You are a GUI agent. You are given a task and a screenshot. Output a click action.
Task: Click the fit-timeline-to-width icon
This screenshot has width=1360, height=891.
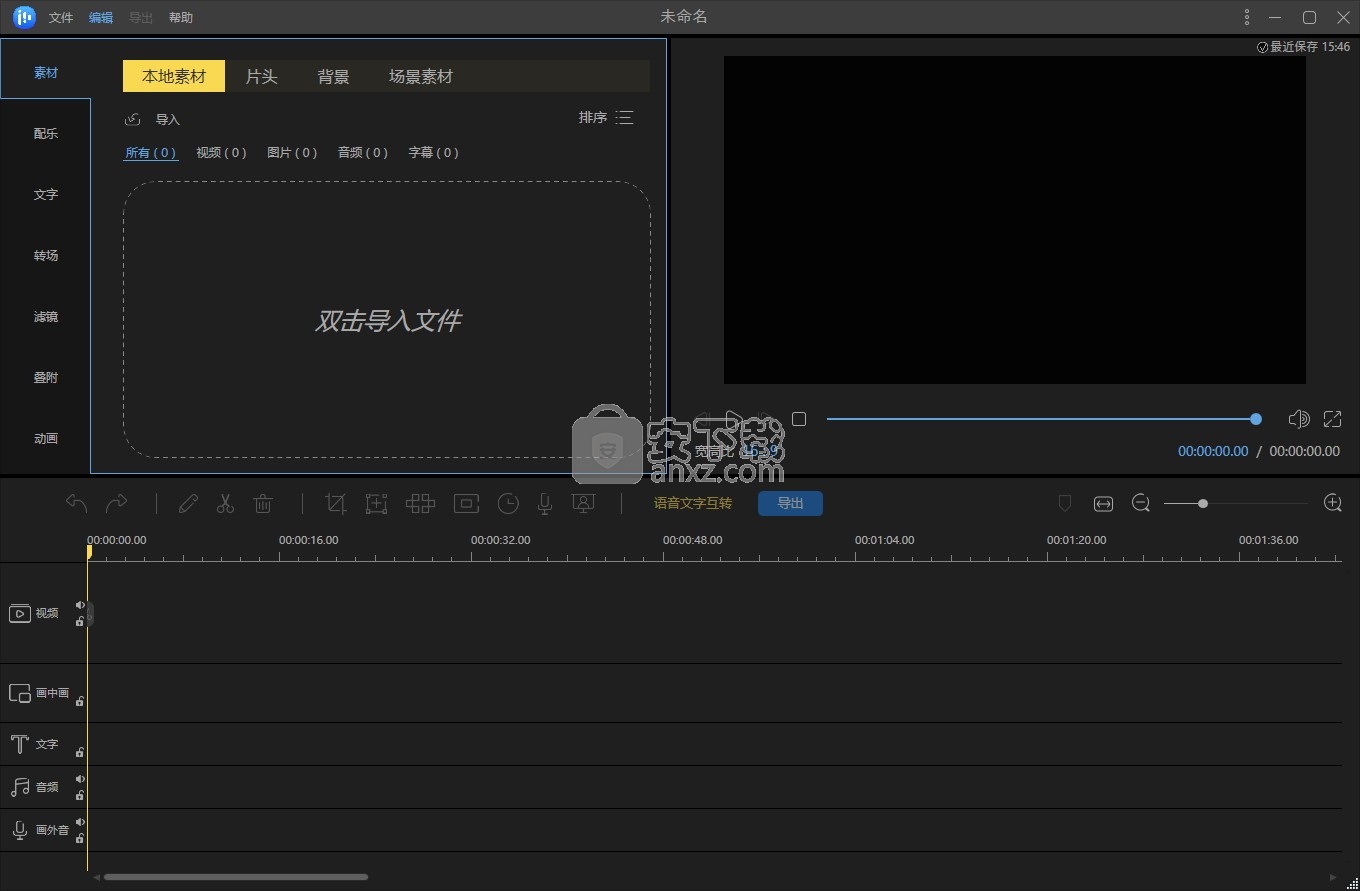click(1103, 504)
